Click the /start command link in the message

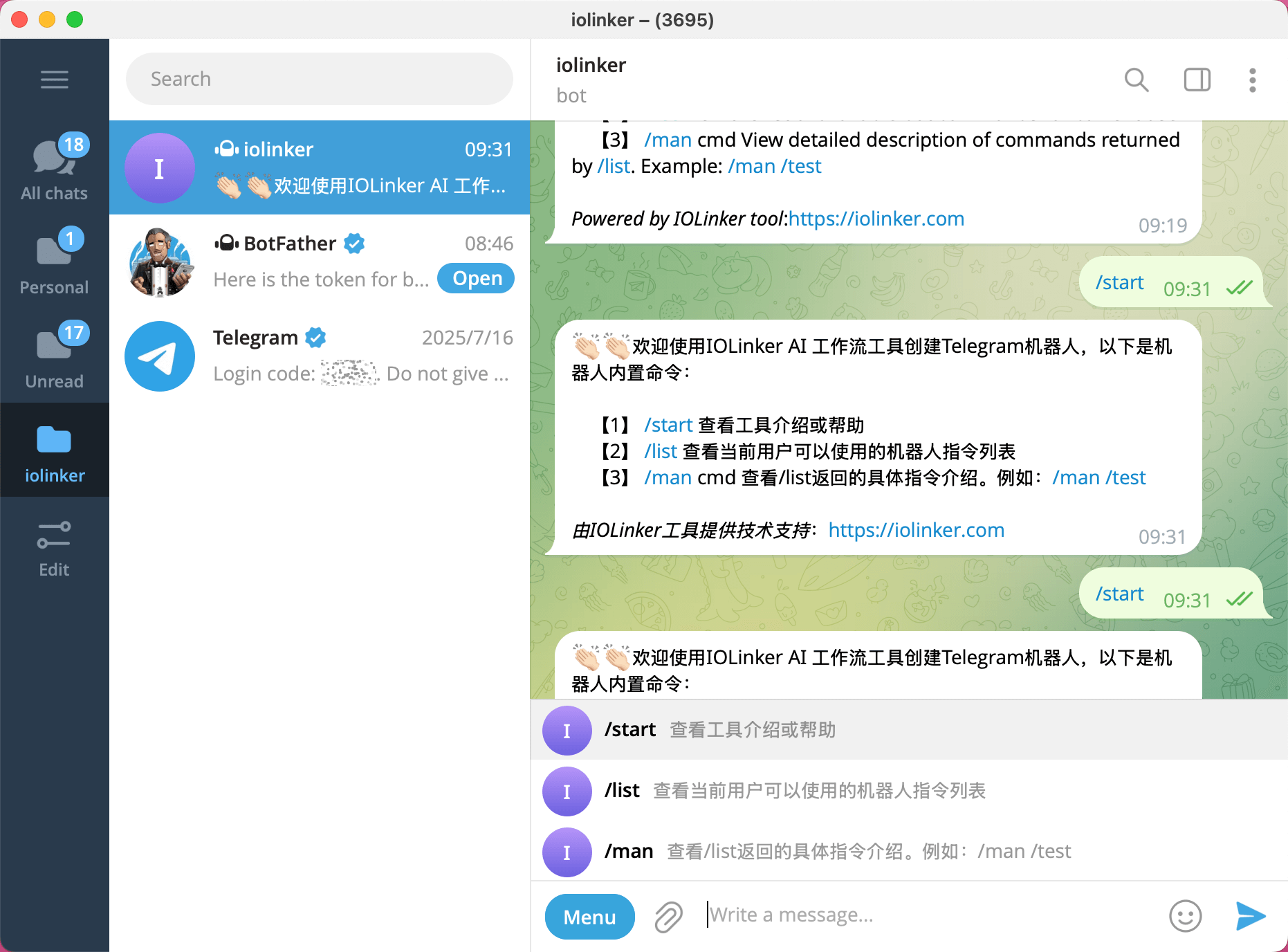click(668, 424)
